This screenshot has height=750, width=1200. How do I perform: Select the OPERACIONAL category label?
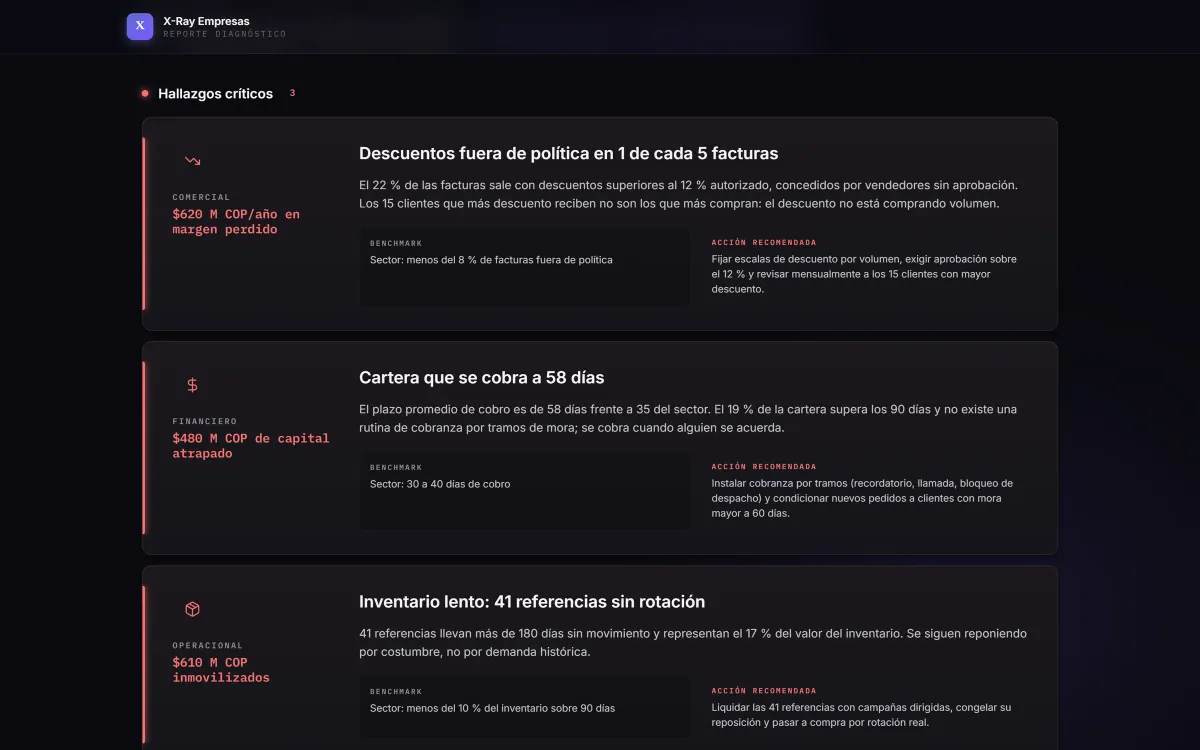click(x=207, y=645)
